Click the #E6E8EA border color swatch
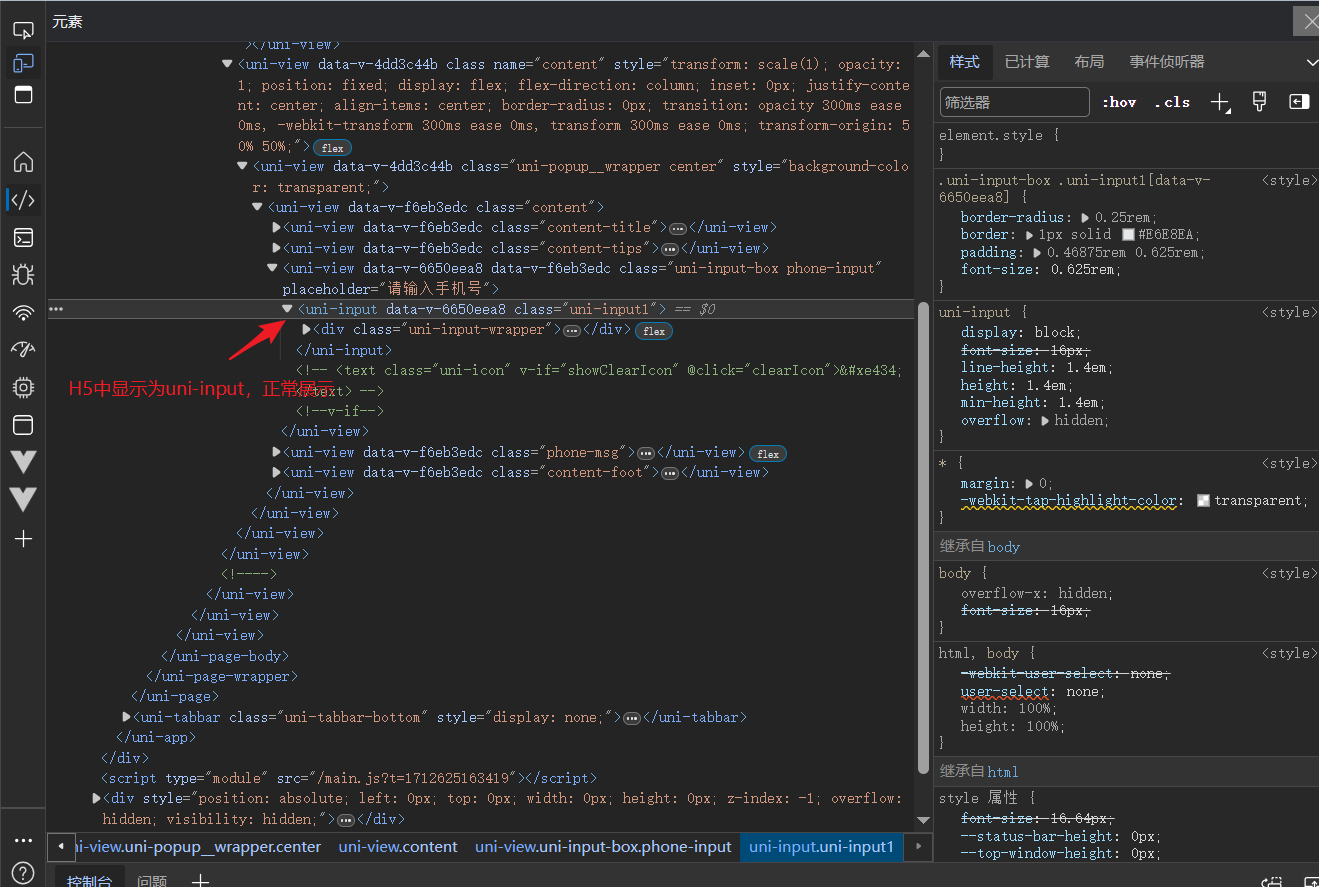This screenshot has height=887, width=1319. click(x=1128, y=235)
